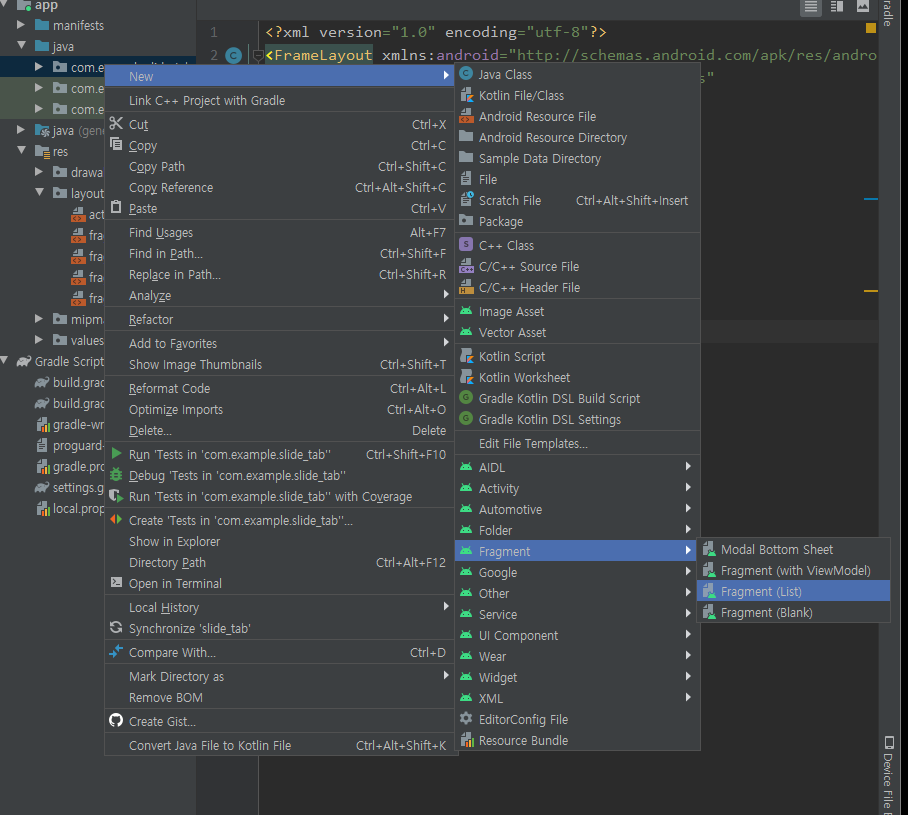Click the Synchronize refresh icon
The height and width of the screenshot is (815, 908).
point(116,627)
